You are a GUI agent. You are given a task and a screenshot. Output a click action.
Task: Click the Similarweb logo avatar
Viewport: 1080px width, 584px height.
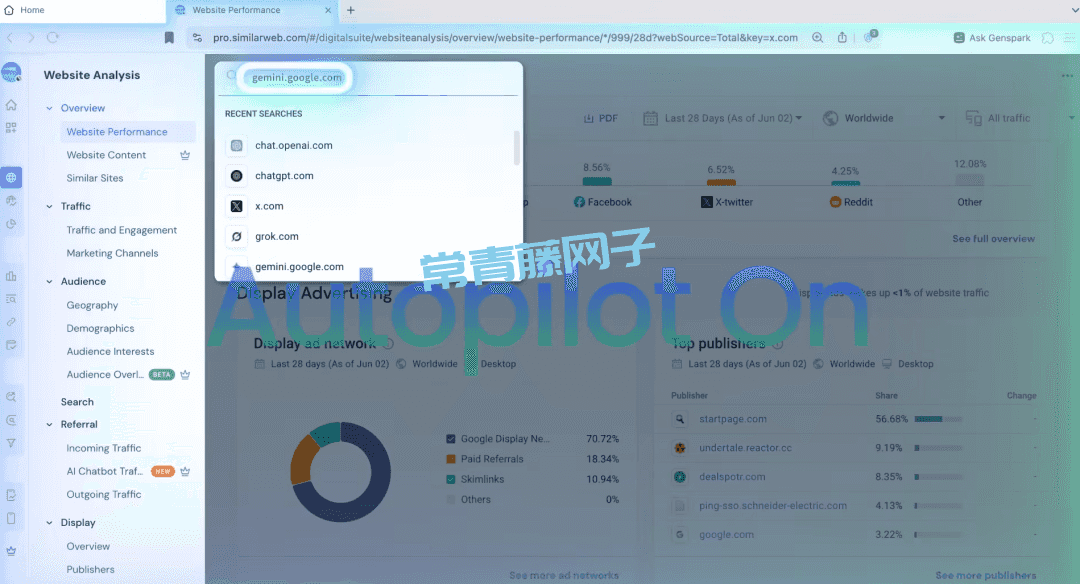click(11, 72)
